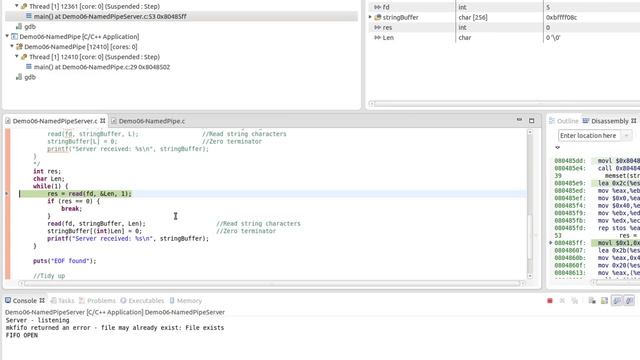Close the Console view tab X

(x=42, y=300)
